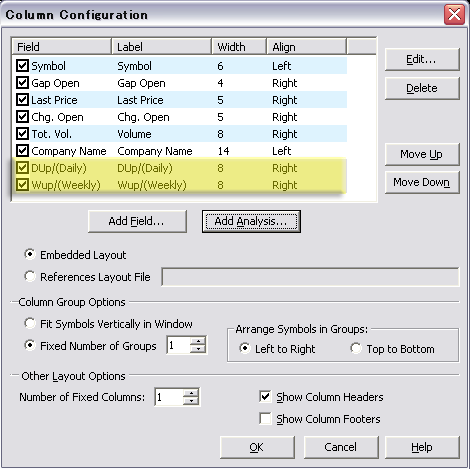
Task: Confirm with OK button
Action: pos(257,447)
